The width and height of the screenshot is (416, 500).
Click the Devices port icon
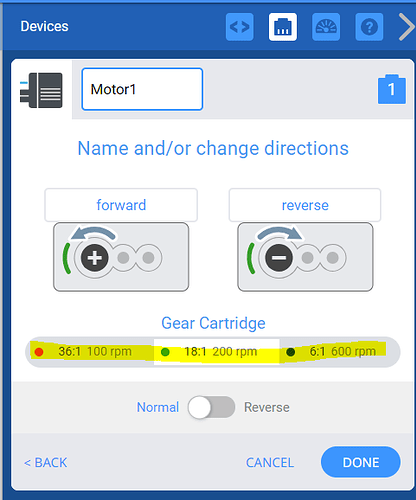pos(283,27)
